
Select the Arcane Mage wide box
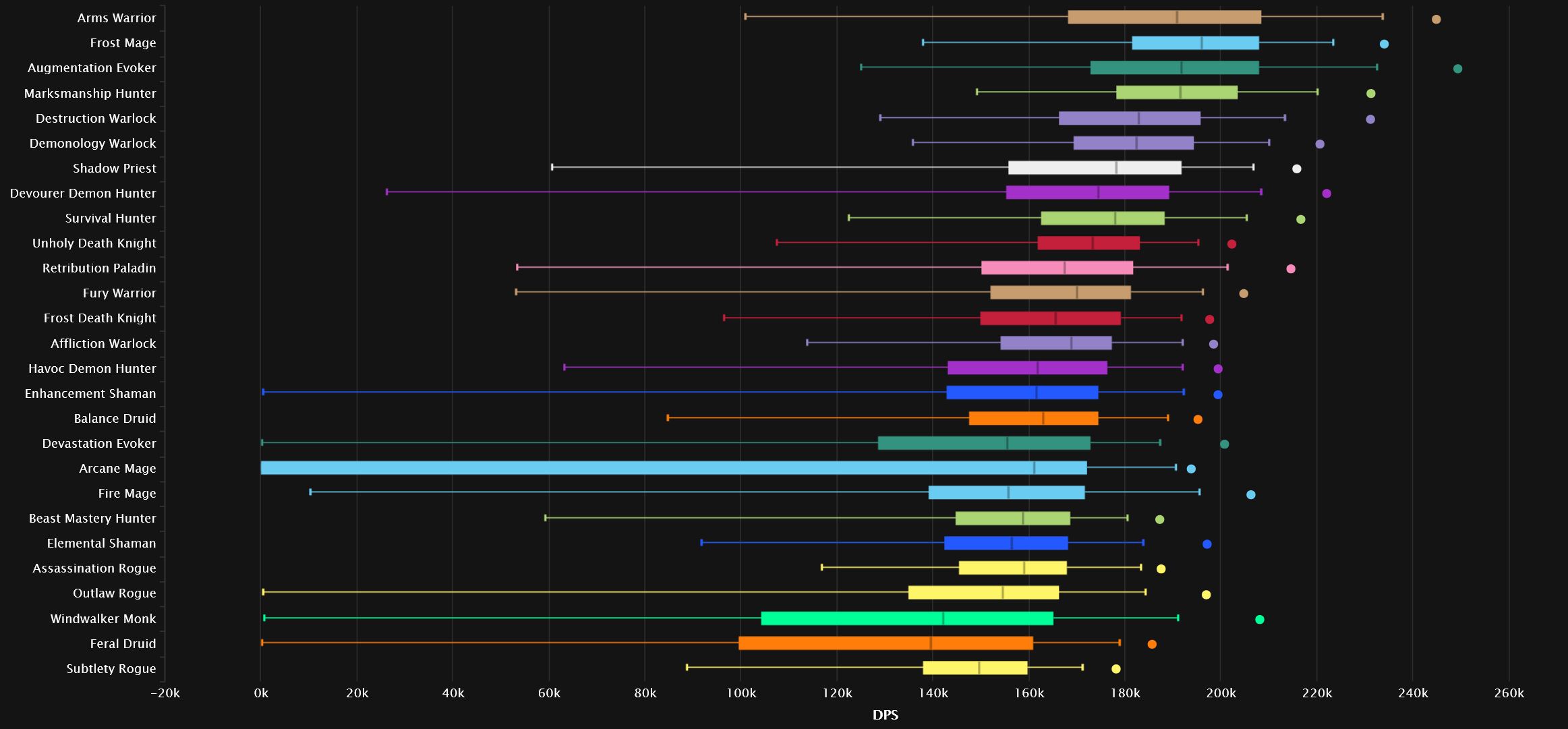(674, 468)
